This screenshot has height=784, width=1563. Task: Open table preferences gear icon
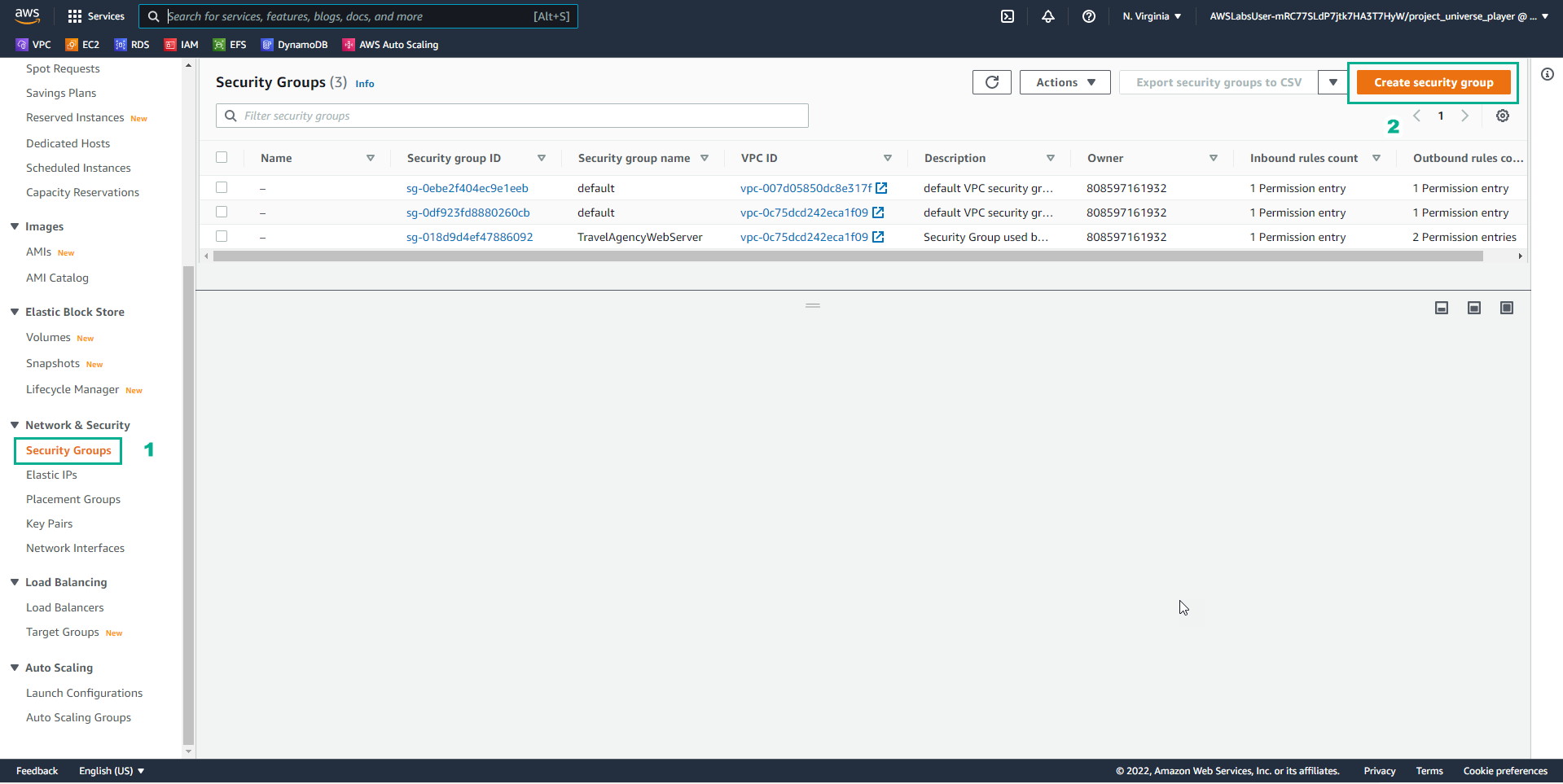pyautogui.click(x=1503, y=116)
